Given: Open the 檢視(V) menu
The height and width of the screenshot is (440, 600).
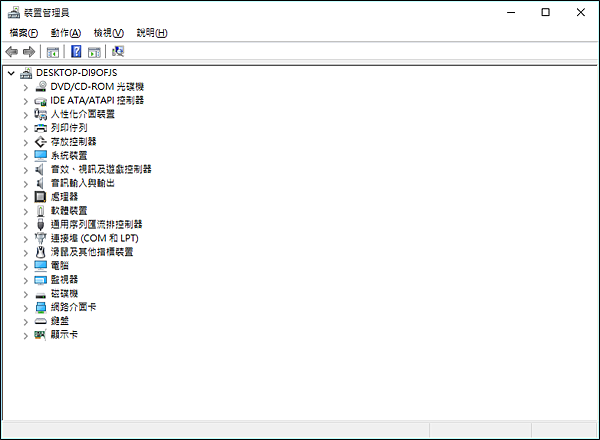Looking at the screenshot, I should [x=109, y=33].
